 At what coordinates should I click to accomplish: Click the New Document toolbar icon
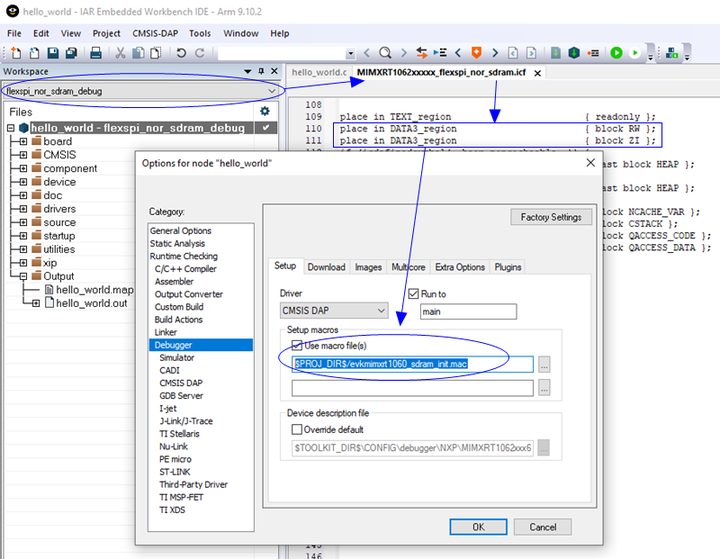(x=16, y=52)
